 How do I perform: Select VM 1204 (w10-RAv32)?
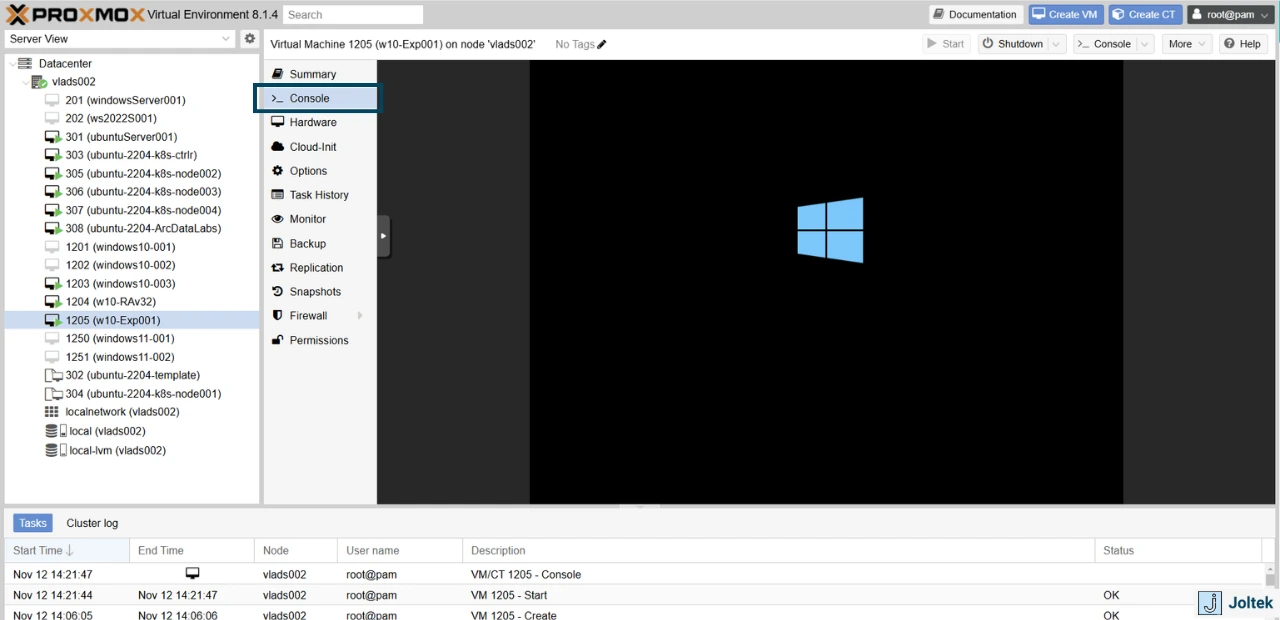tap(110, 302)
